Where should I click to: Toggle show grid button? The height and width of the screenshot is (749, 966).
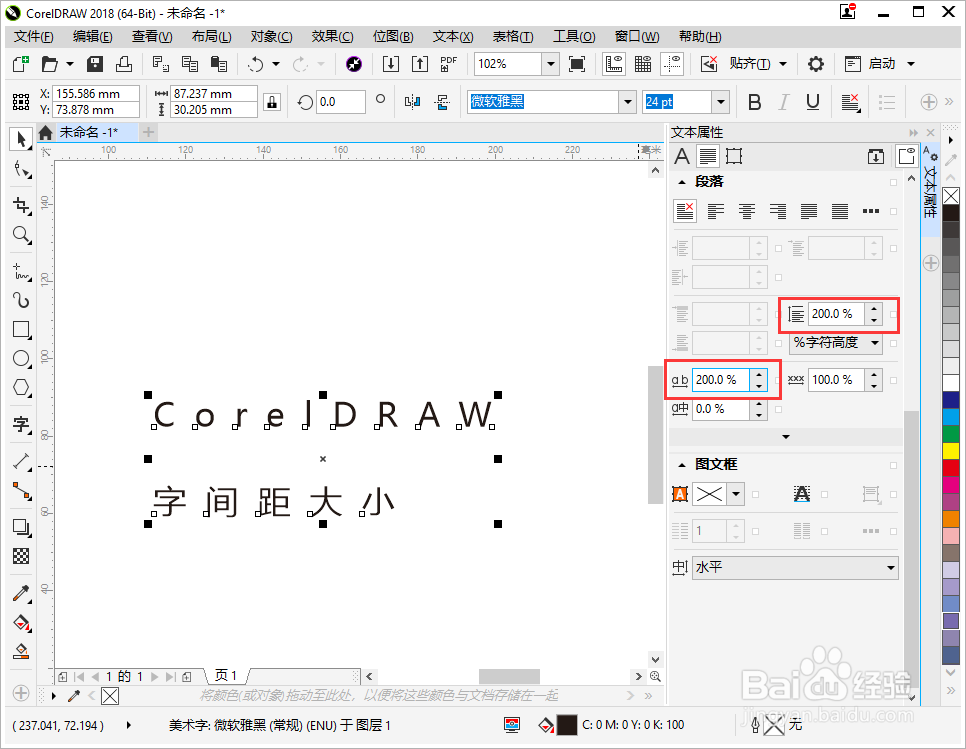point(643,63)
